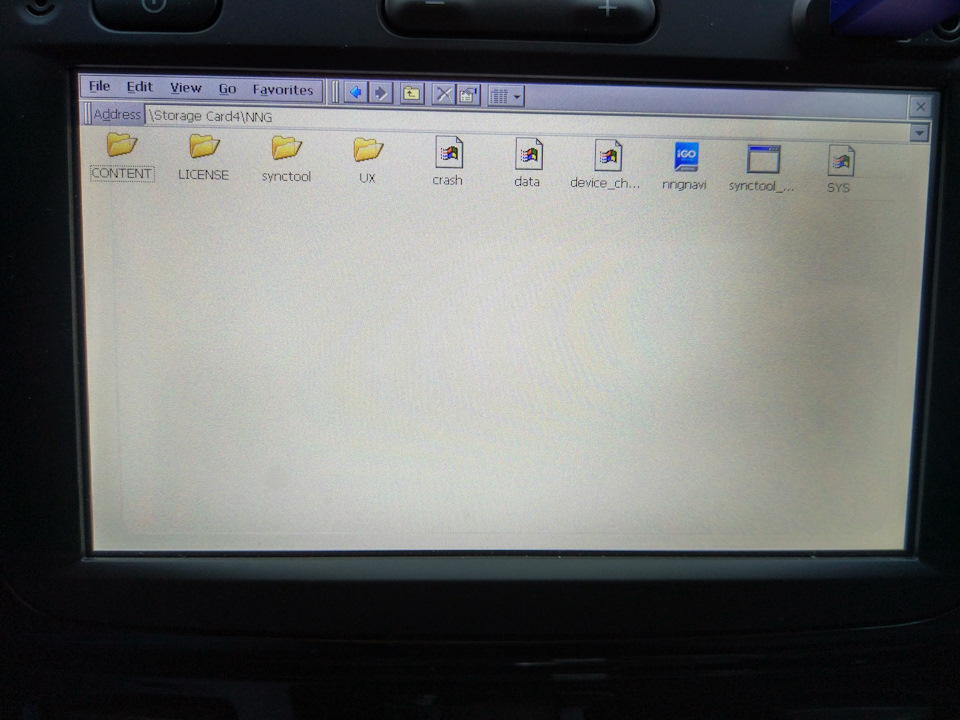Screen dimensions: 960x720
Task: Select the synctool_... executable icon
Action: click(x=763, y=160)
